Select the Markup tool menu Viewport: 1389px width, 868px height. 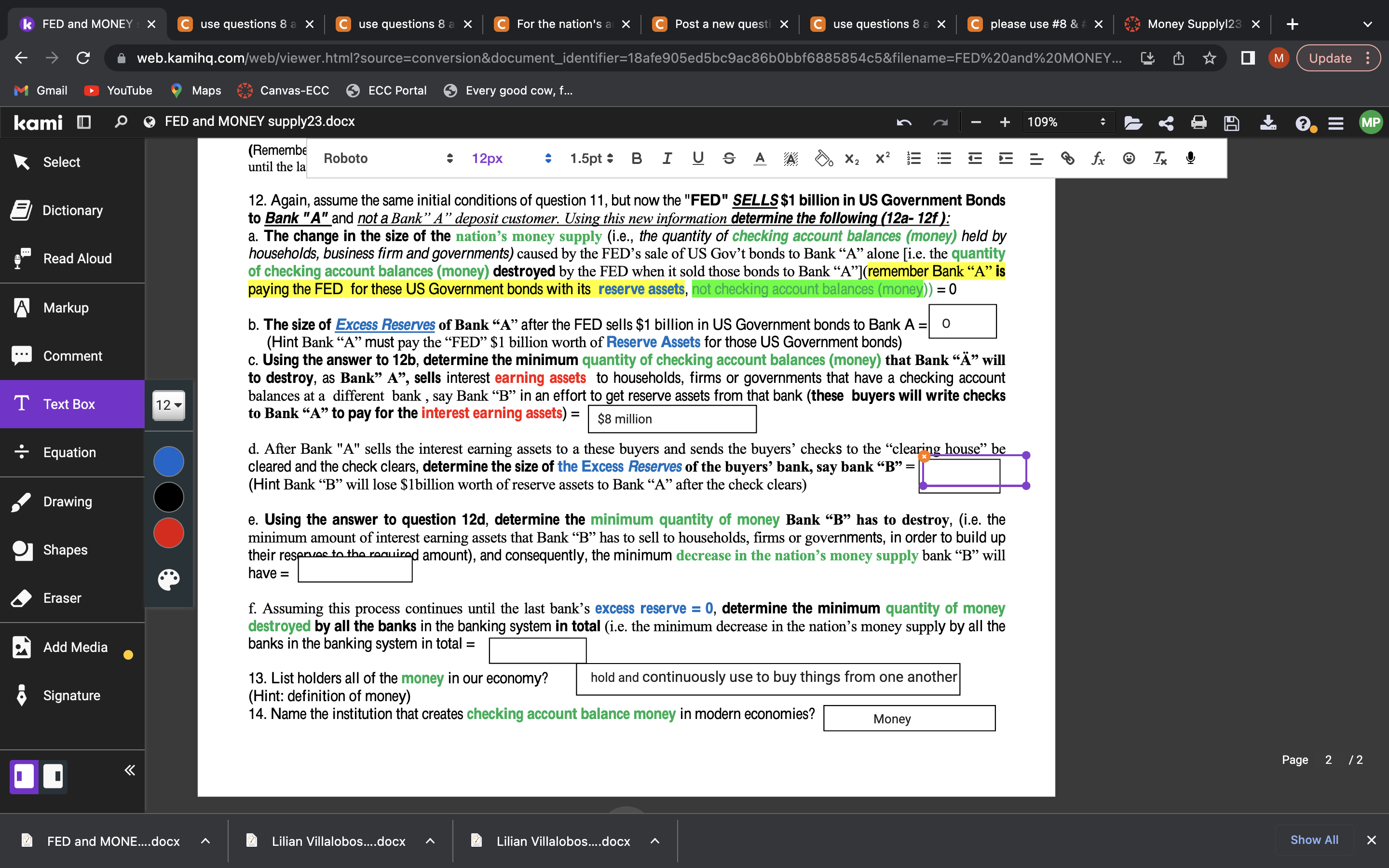click(66, 308)
